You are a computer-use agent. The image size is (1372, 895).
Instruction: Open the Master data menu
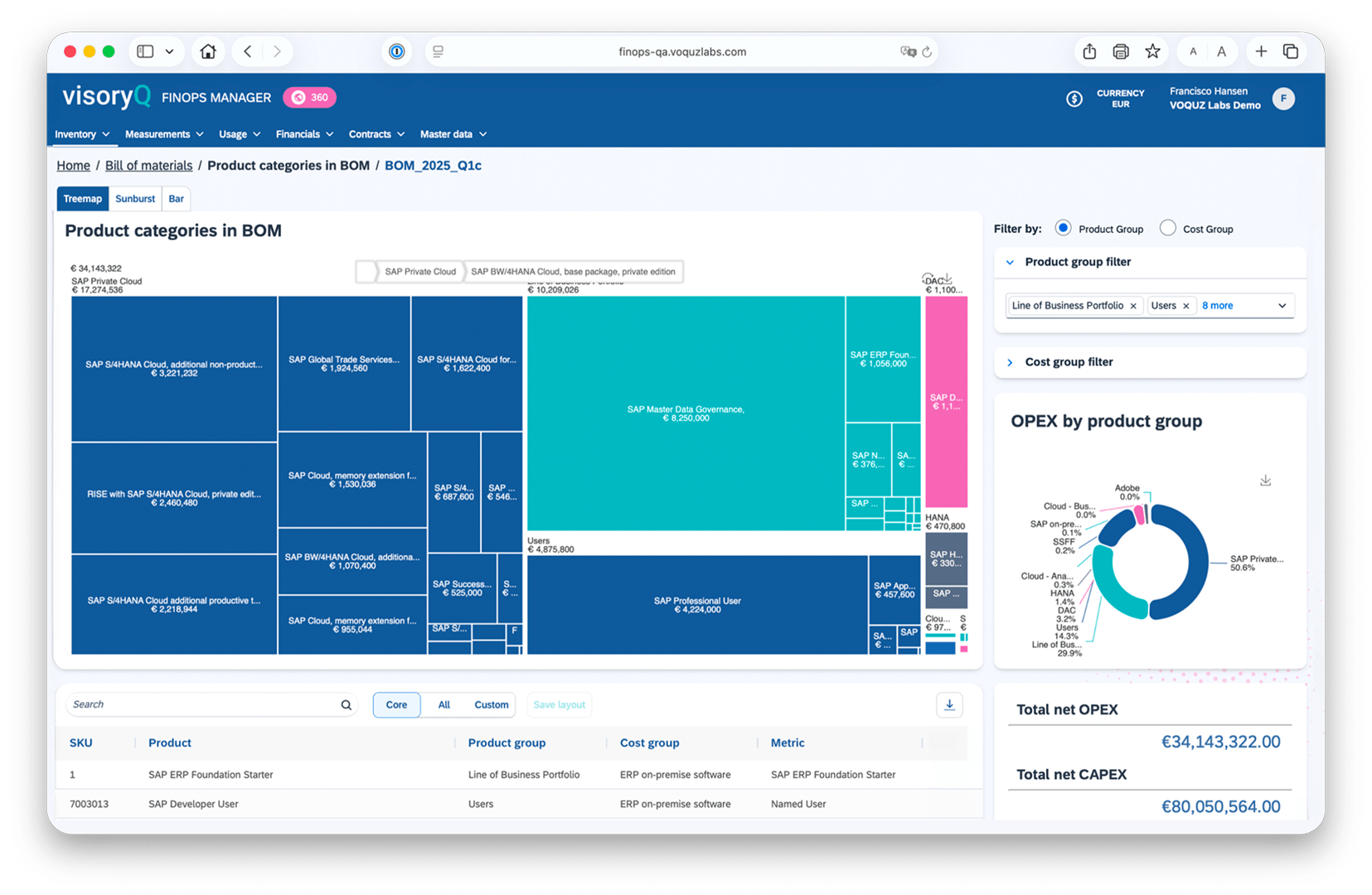(453, 134)
